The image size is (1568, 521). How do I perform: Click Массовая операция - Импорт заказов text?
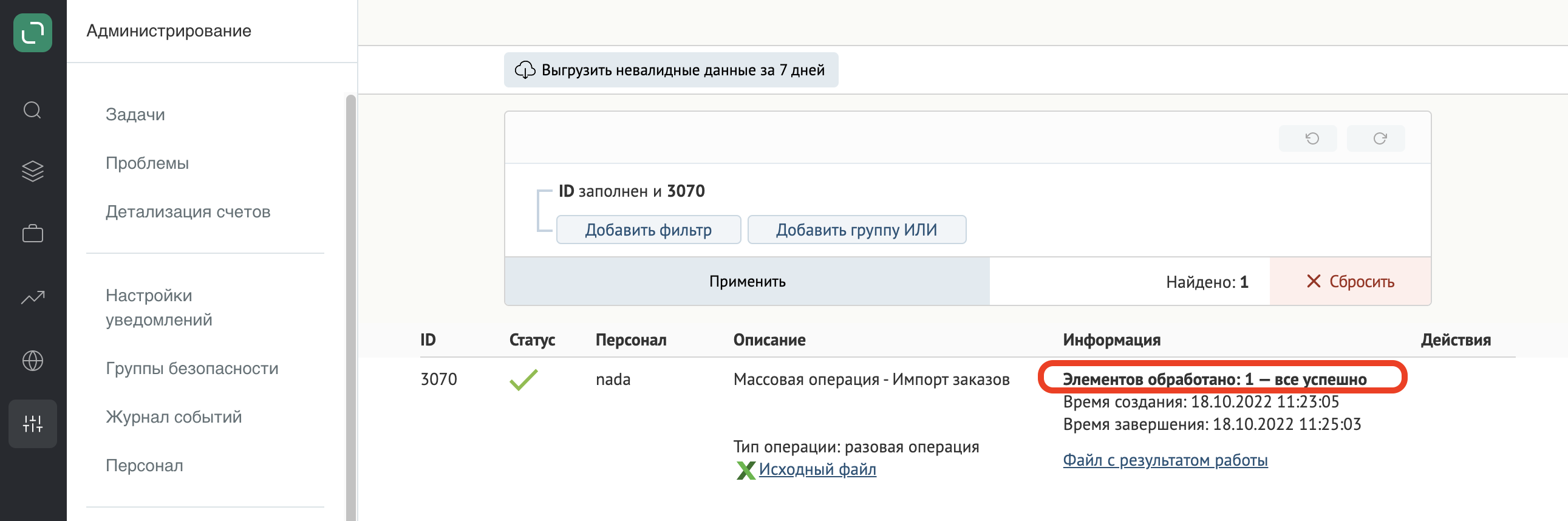pyautogui.click(x=871, y=379)
